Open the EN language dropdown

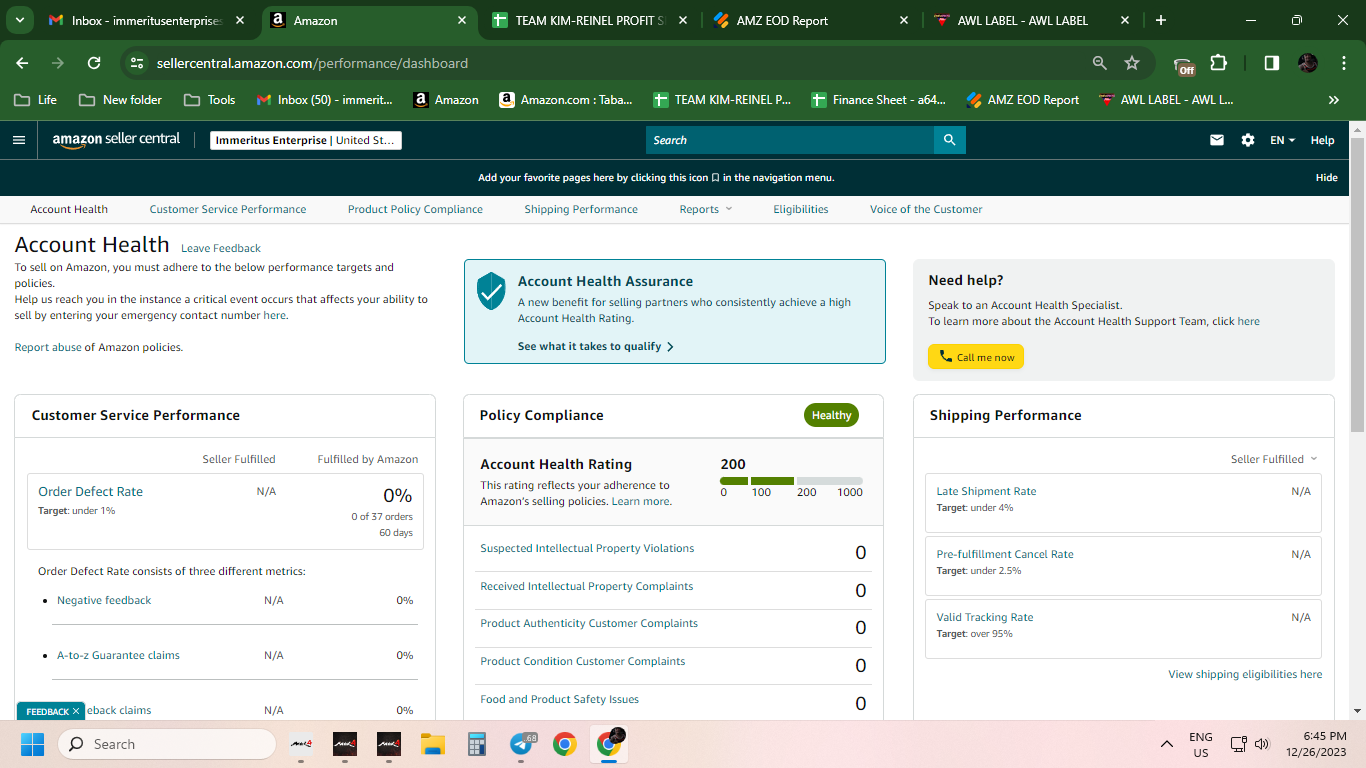click(x=1282, y=140)
